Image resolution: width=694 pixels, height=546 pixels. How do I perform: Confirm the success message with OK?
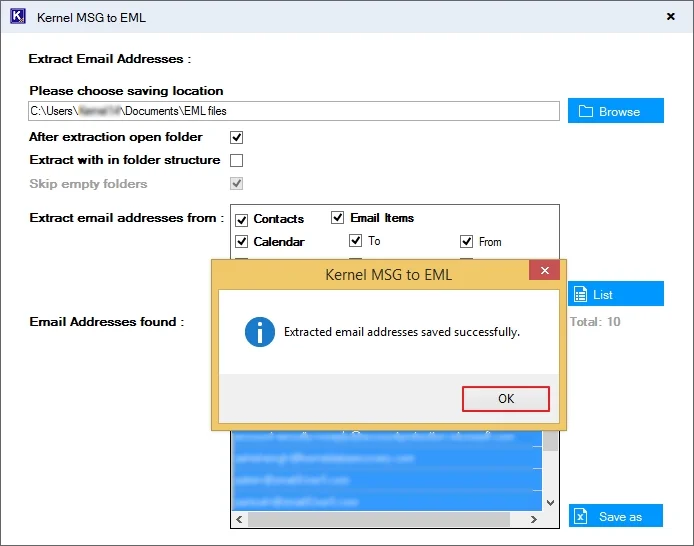tap(505, 399)
